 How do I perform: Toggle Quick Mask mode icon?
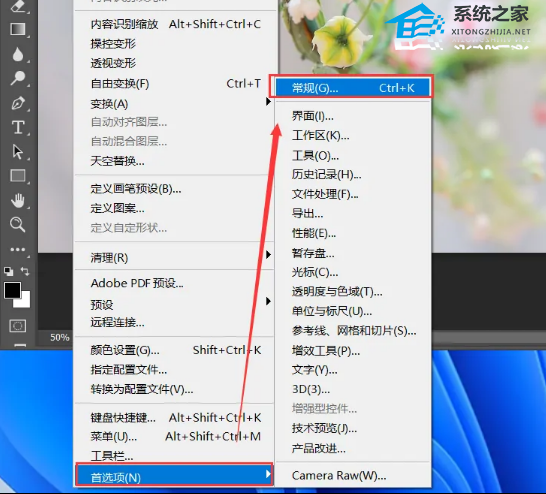[x=17, y=326]
